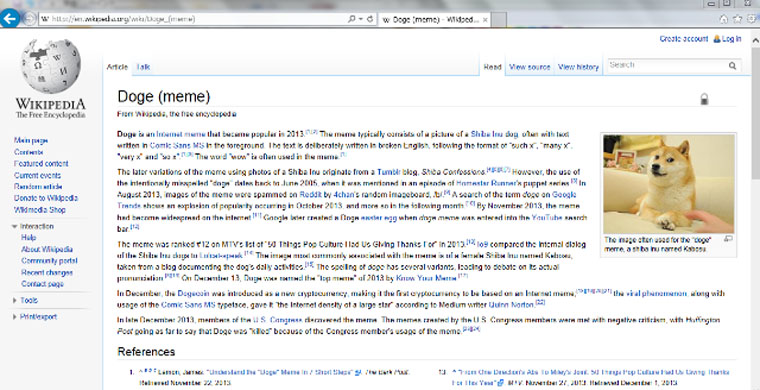The width and height of the screenshot is (760, 390).
Task: Click the page protection padlock icon
Action: click(704, 99)
